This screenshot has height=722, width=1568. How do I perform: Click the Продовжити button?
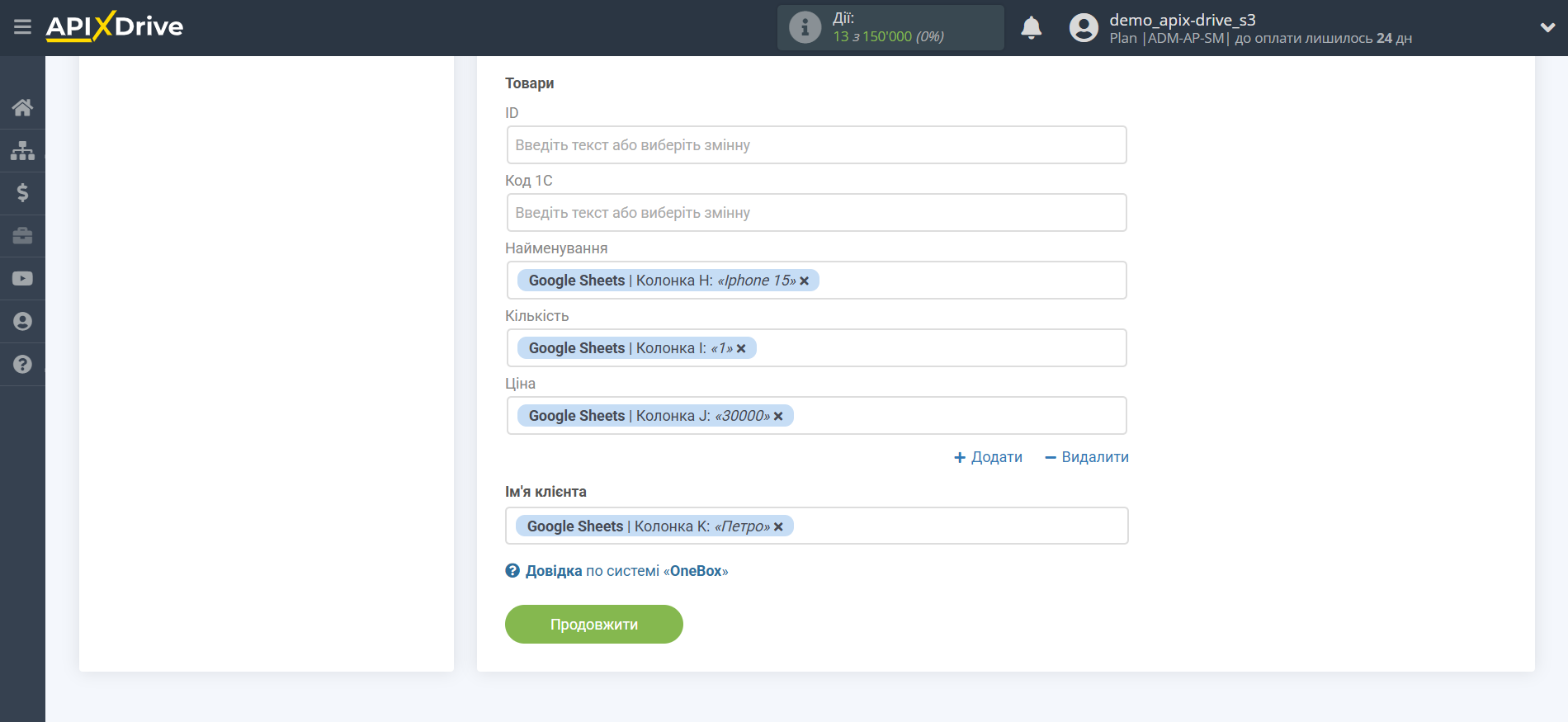594,625
